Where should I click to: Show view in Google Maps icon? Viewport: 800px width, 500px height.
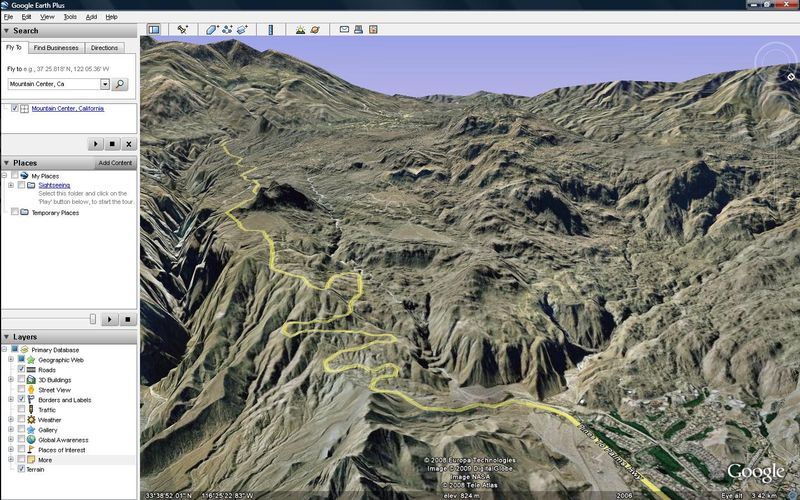click(x=373, y=30)
